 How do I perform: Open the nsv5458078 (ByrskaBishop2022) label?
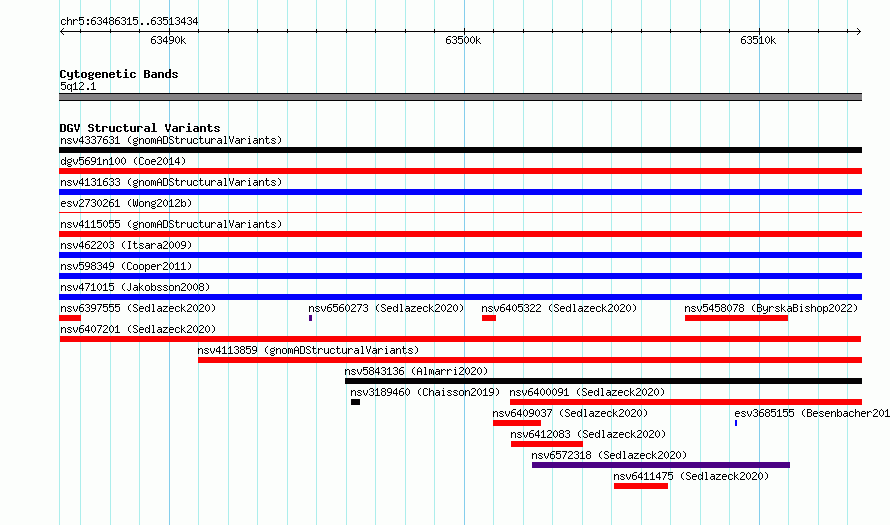(x=771, y=308)
